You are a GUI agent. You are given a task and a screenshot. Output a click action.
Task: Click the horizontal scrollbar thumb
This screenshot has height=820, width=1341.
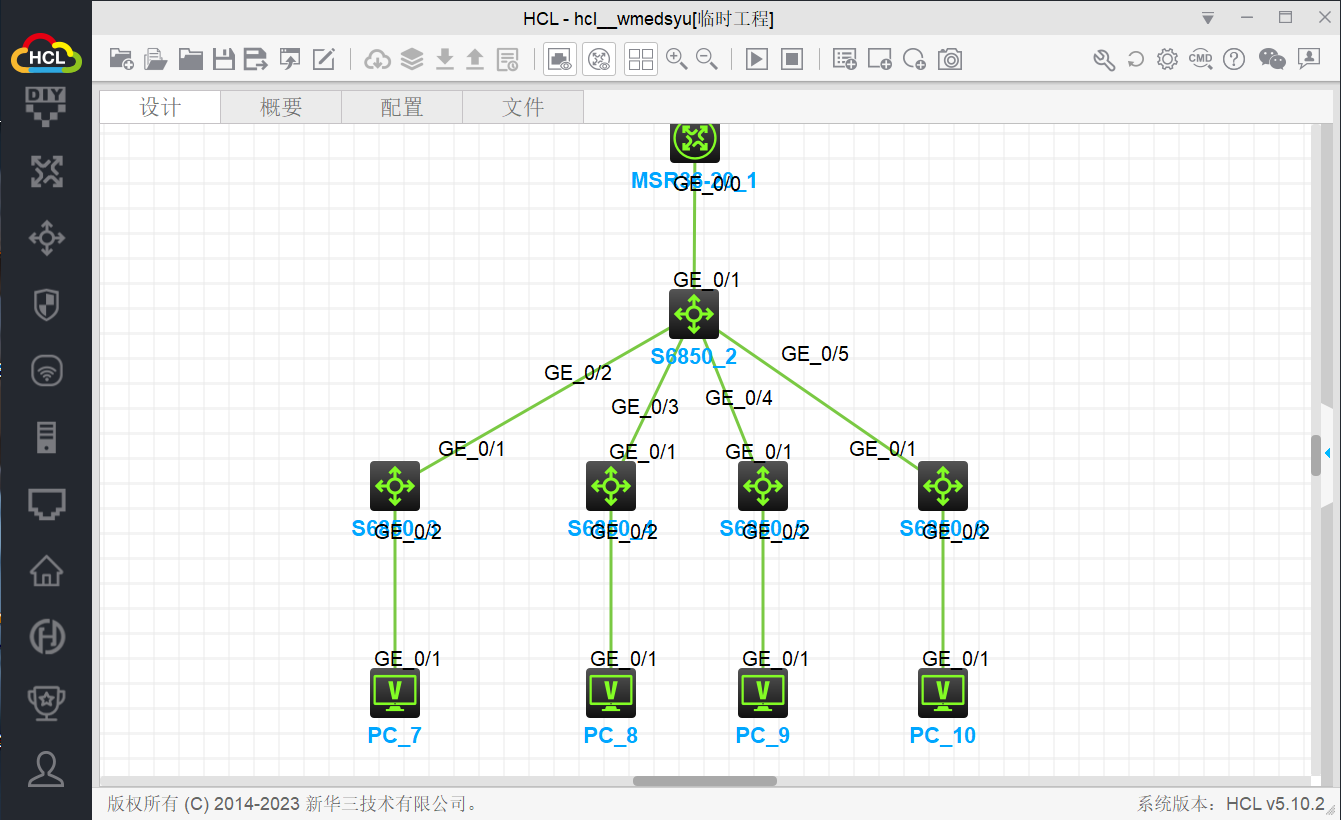705,781
